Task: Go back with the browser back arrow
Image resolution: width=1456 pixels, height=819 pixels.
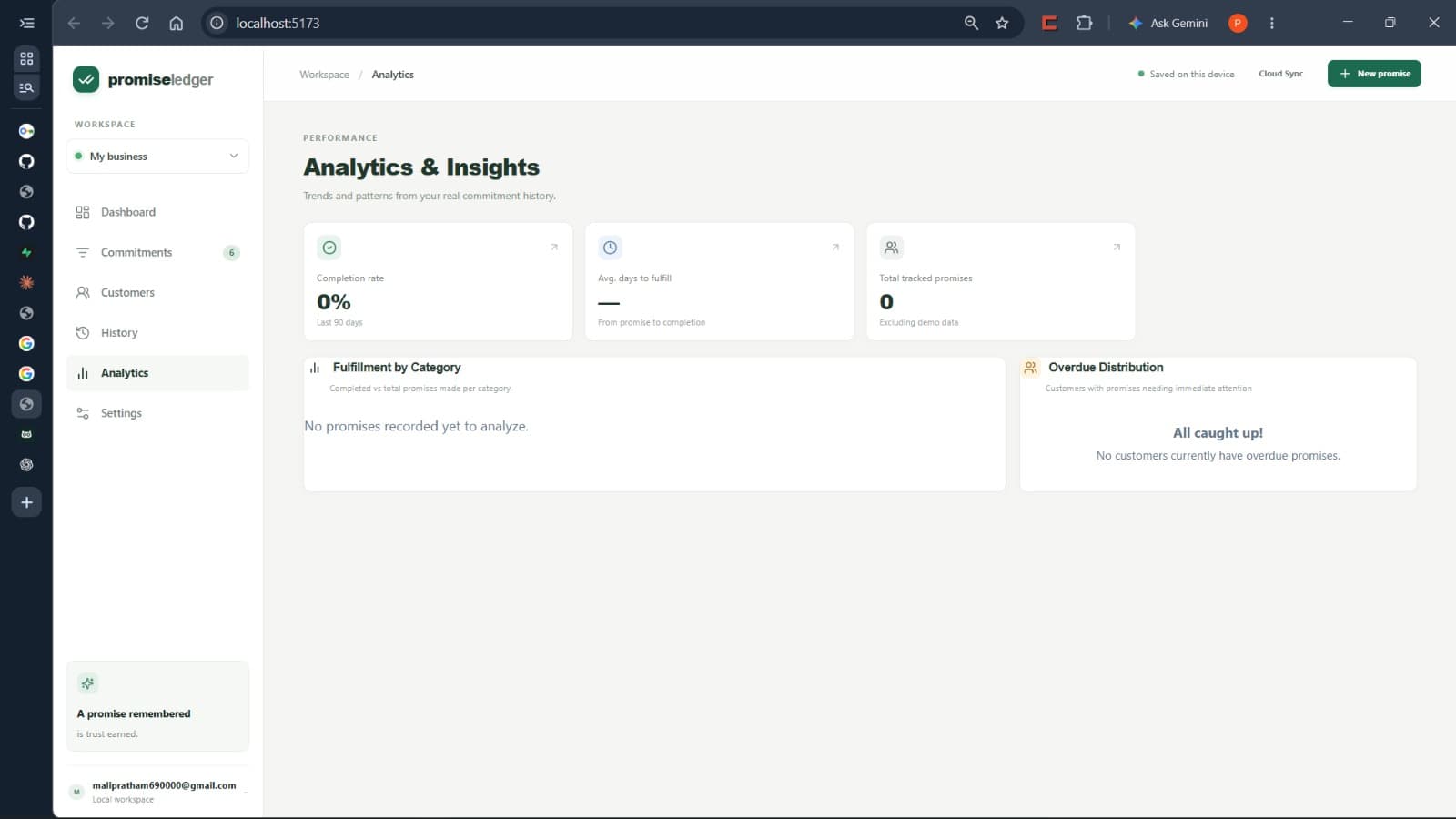Action: click(x=75, y=23)
